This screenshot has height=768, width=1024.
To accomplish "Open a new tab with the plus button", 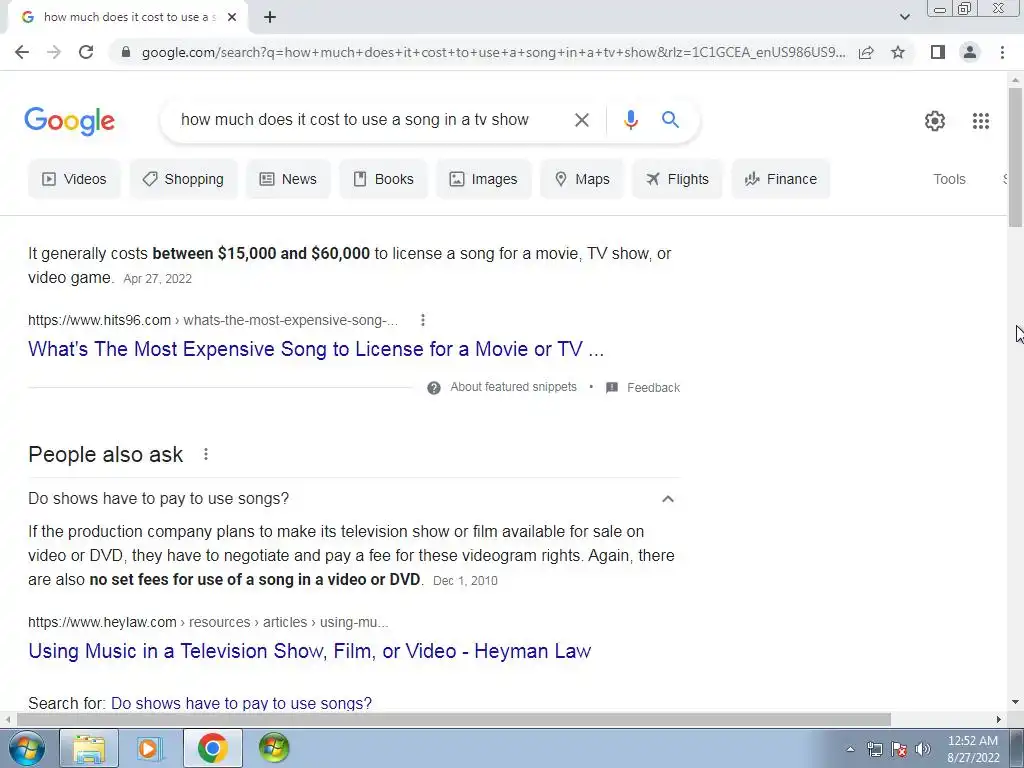I will (x=270, y=17).
